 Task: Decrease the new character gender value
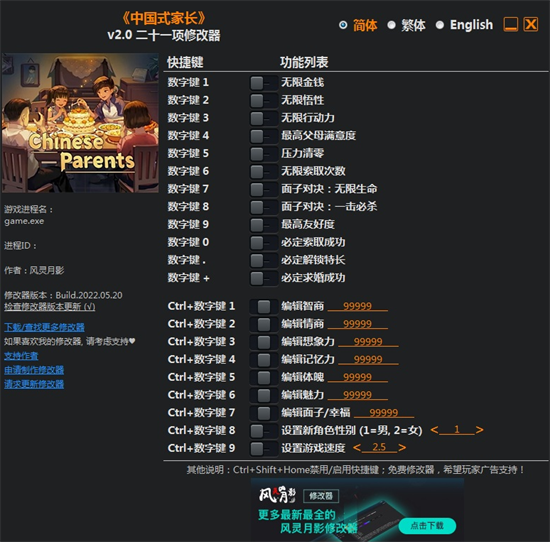[434, 430]
